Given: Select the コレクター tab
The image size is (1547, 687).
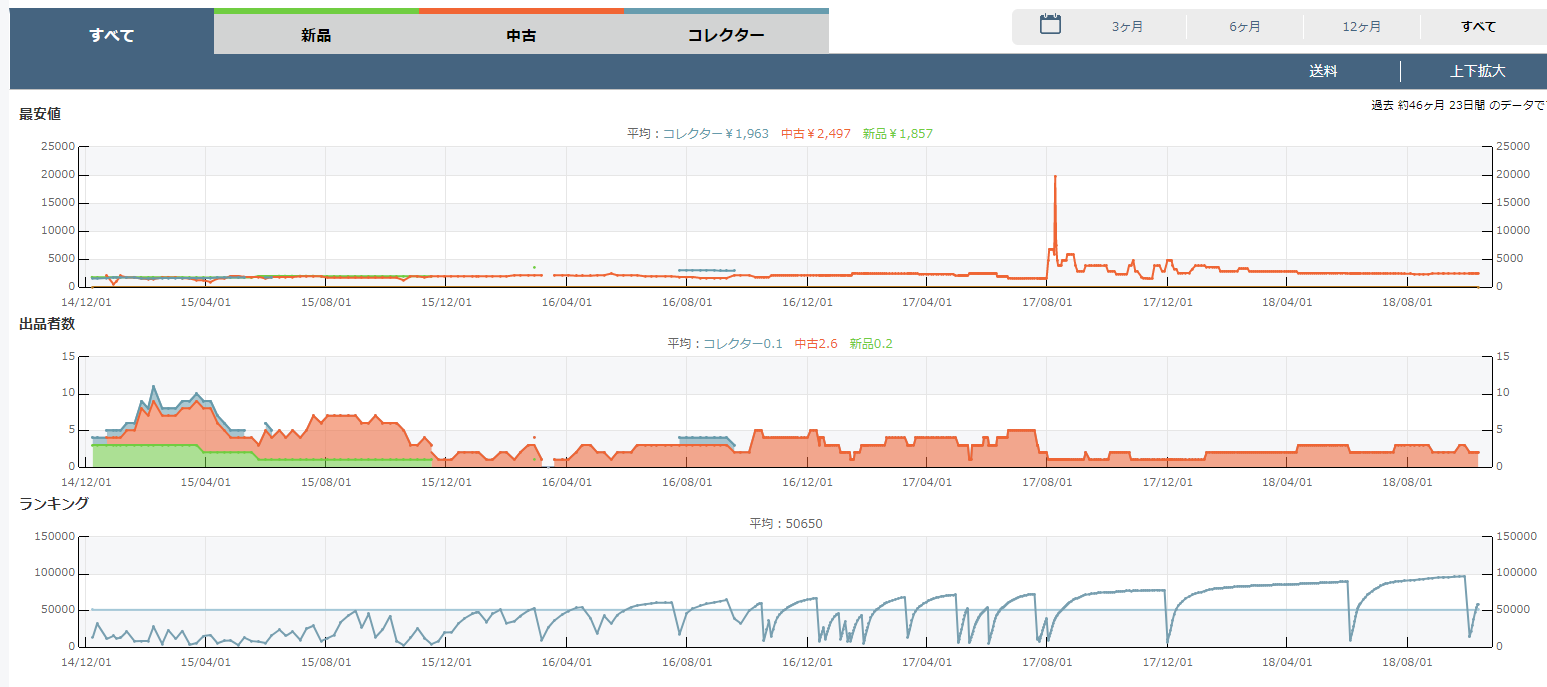Looking at the screenshot, I should point(726,35).
